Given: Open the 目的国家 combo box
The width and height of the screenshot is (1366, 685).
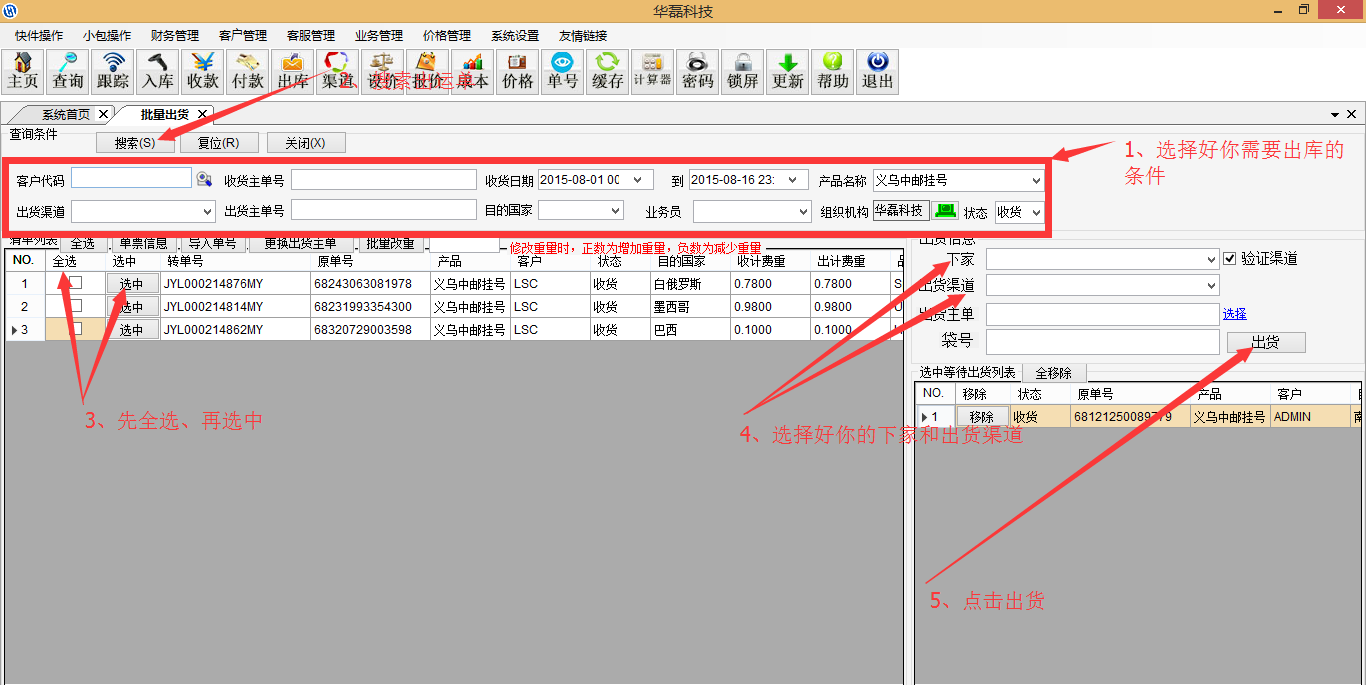Looking at the screenshot, I should click(x=614, y=211).
